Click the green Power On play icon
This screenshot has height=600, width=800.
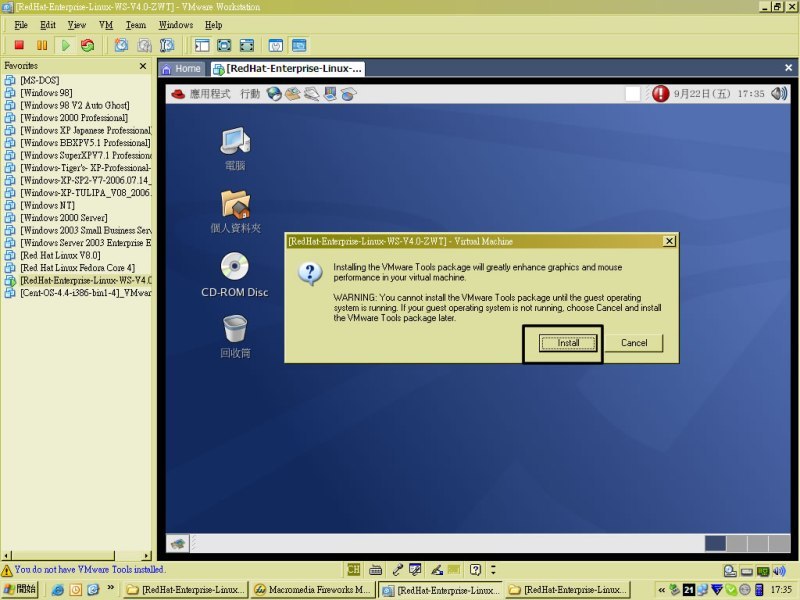[x=65, y=45]
